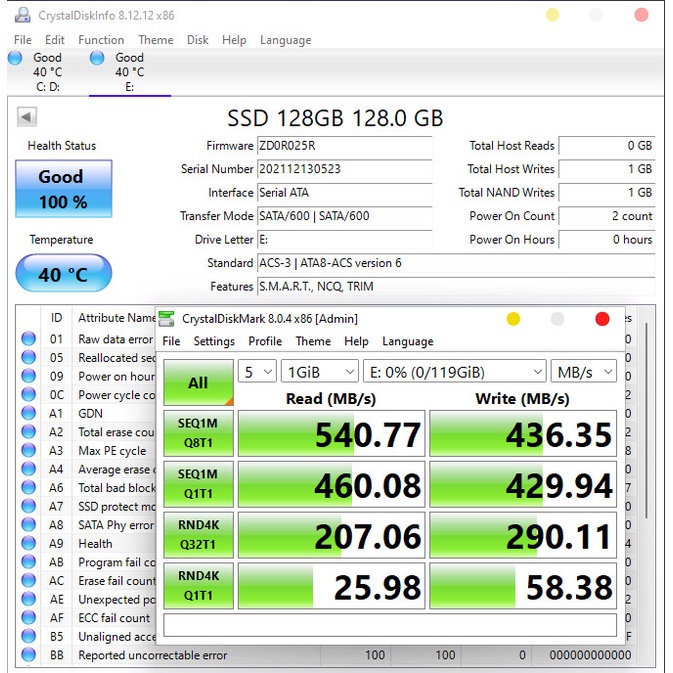Click status icon of Health row A9
The image size is (673, 673).
(29, 543)
